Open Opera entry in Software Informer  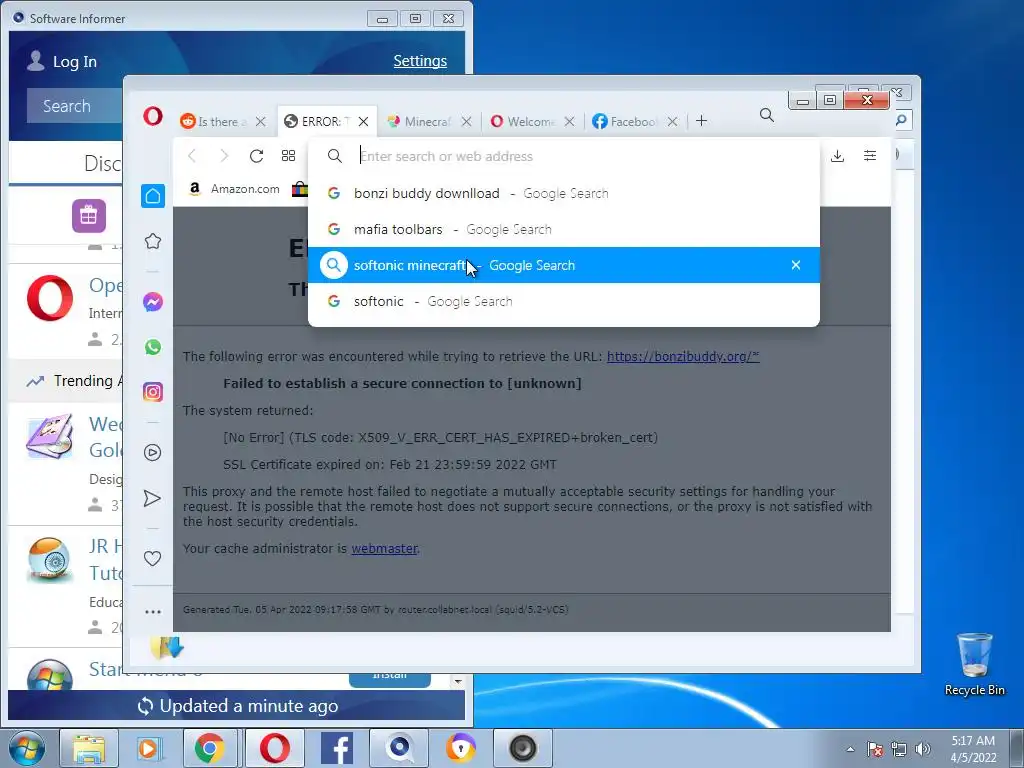pyautogui.click(x=65, y=311)
